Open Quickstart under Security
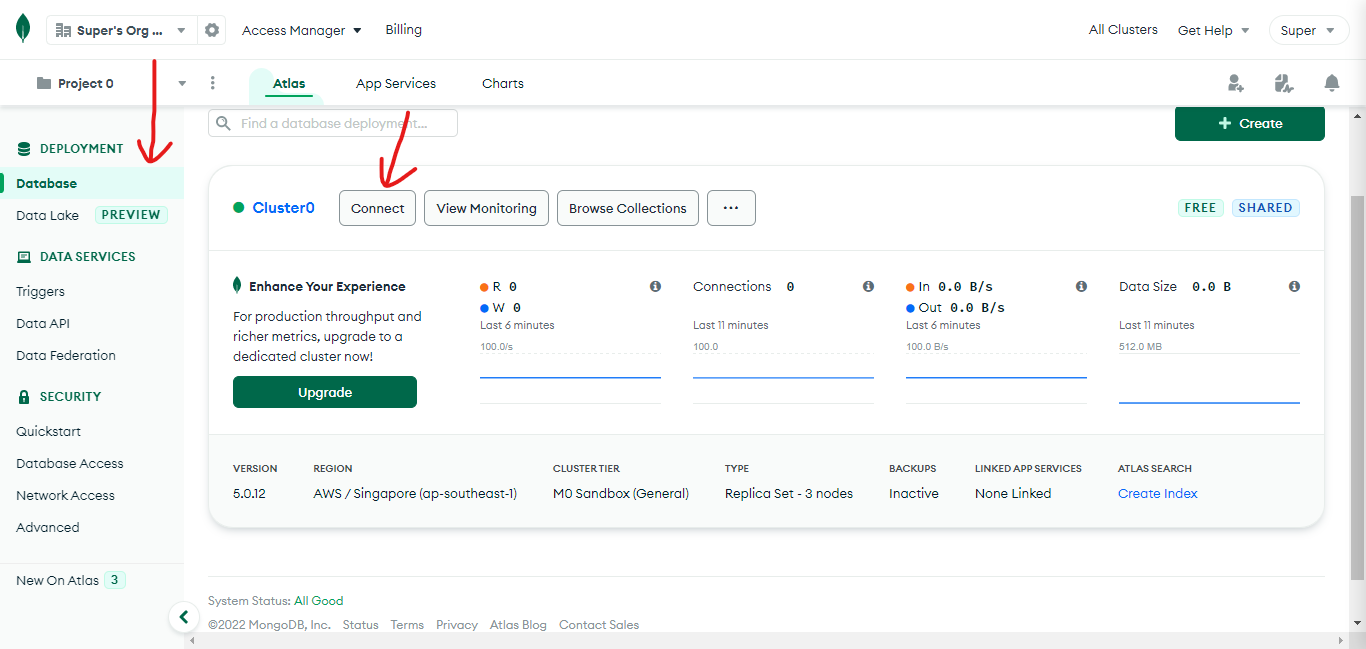 pyautogui.click(x=48, y=431)
